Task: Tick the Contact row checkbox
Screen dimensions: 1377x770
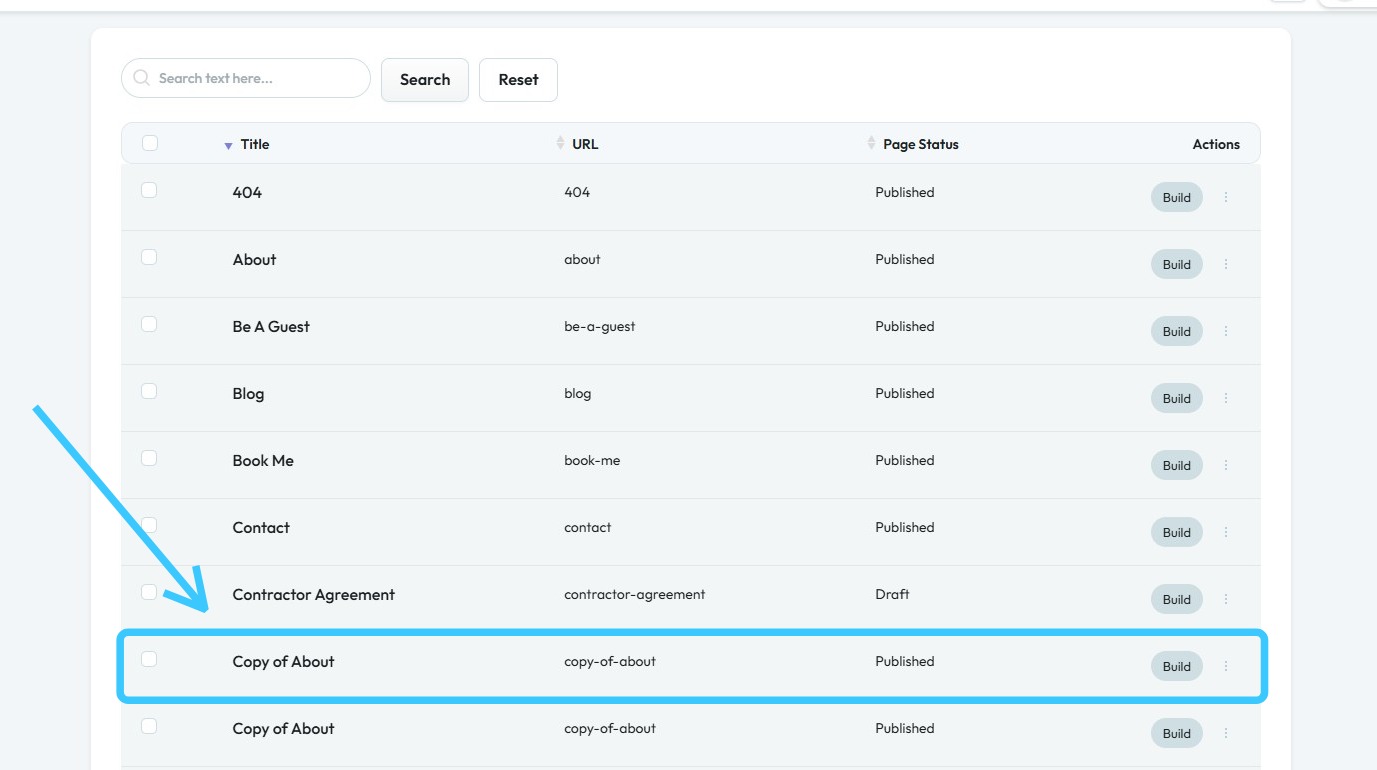Action: (x=149, y=525)
